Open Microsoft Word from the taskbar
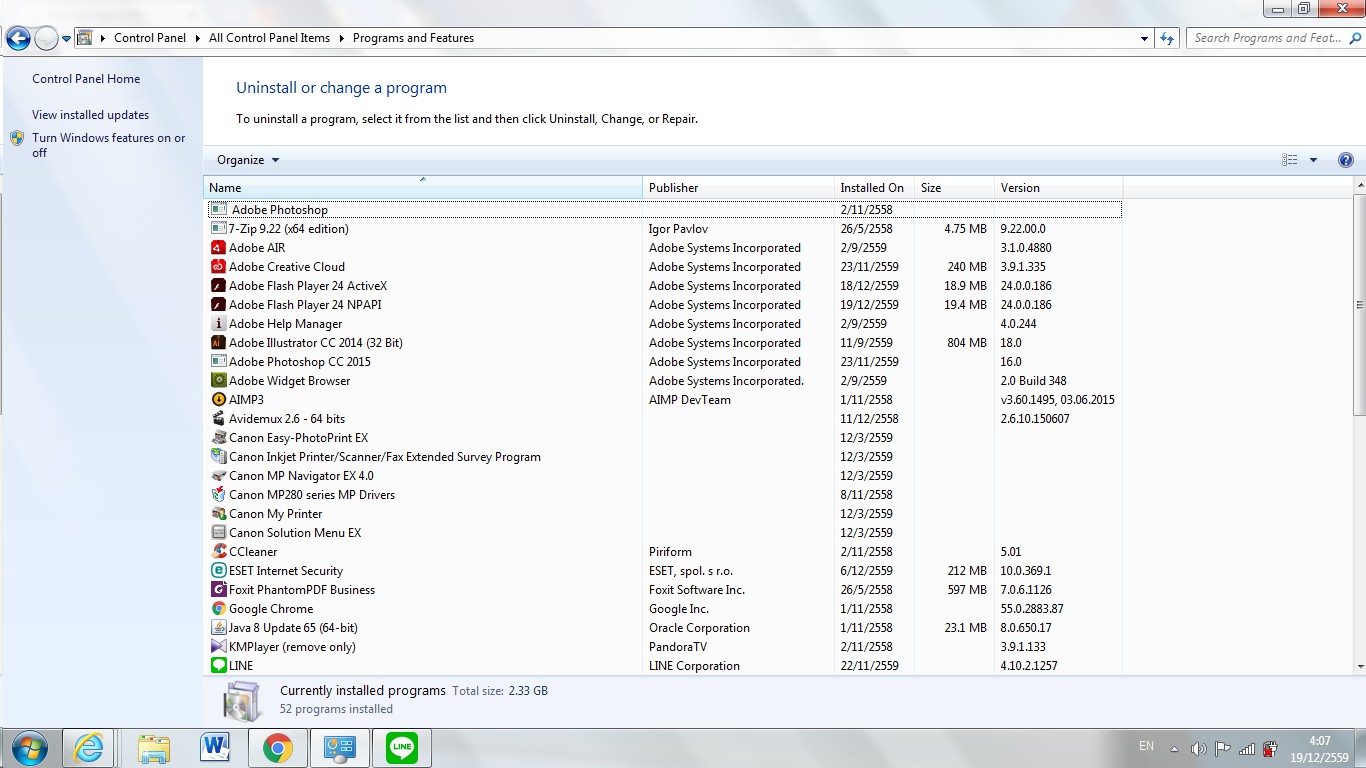1366x768 pixels. pyautogui.click(x=215, y=747)
